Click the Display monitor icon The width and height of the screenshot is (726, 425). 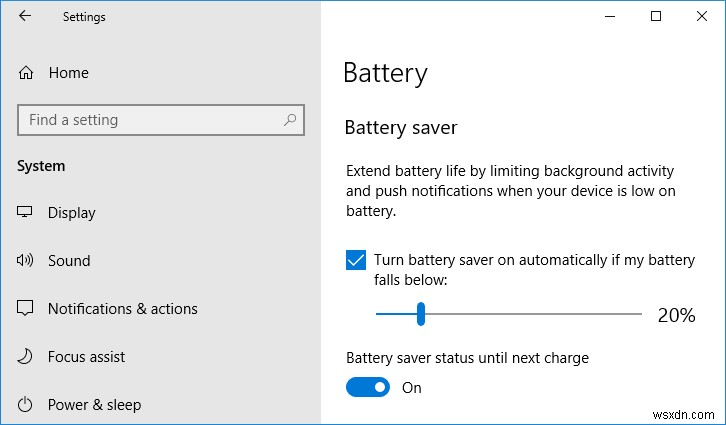click(26, 212)
